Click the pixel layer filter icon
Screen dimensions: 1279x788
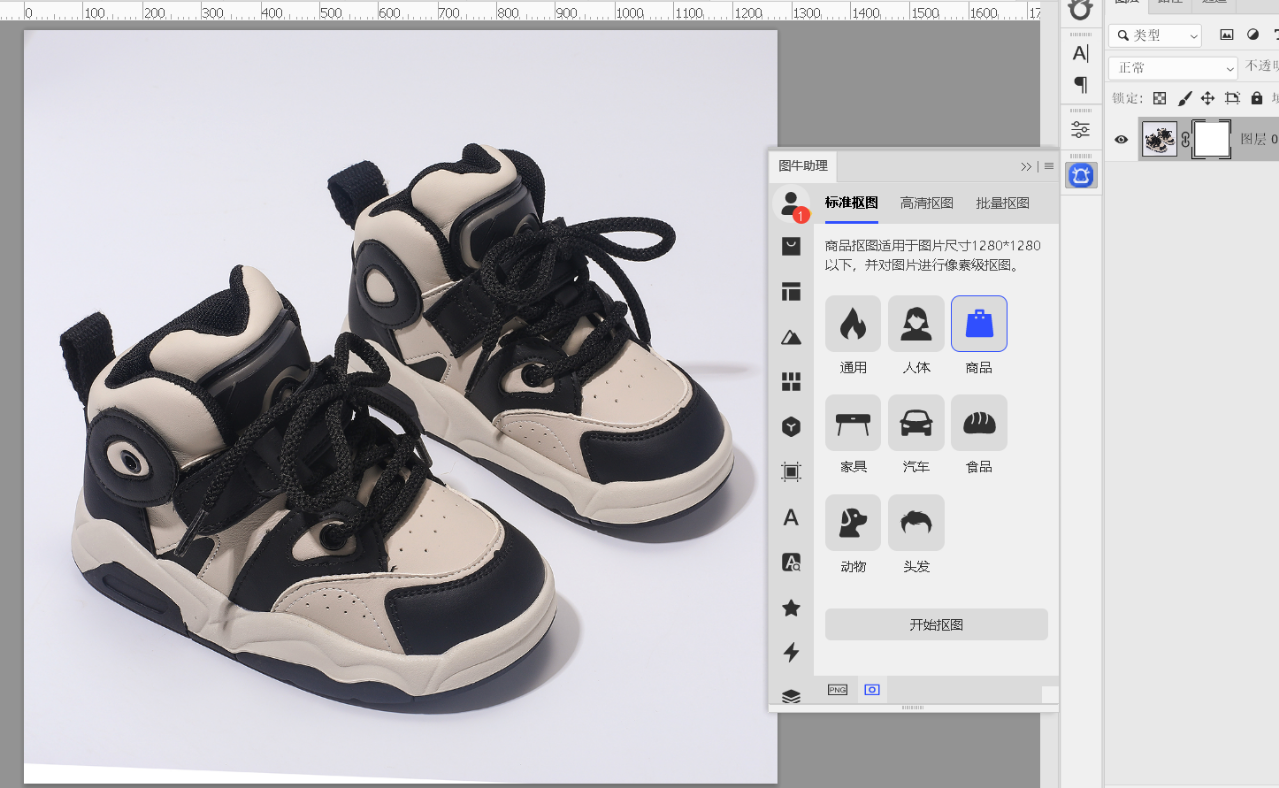[1227, 35]
